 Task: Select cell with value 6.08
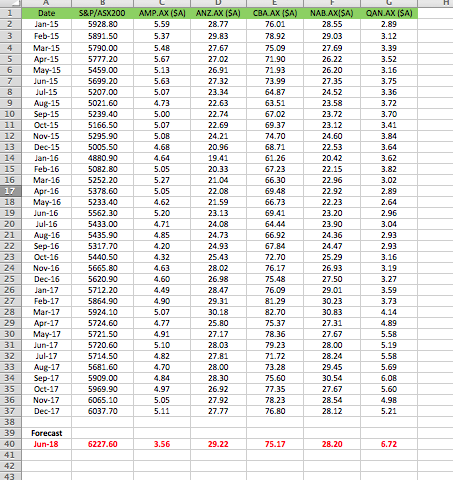[x=389, y=378]
